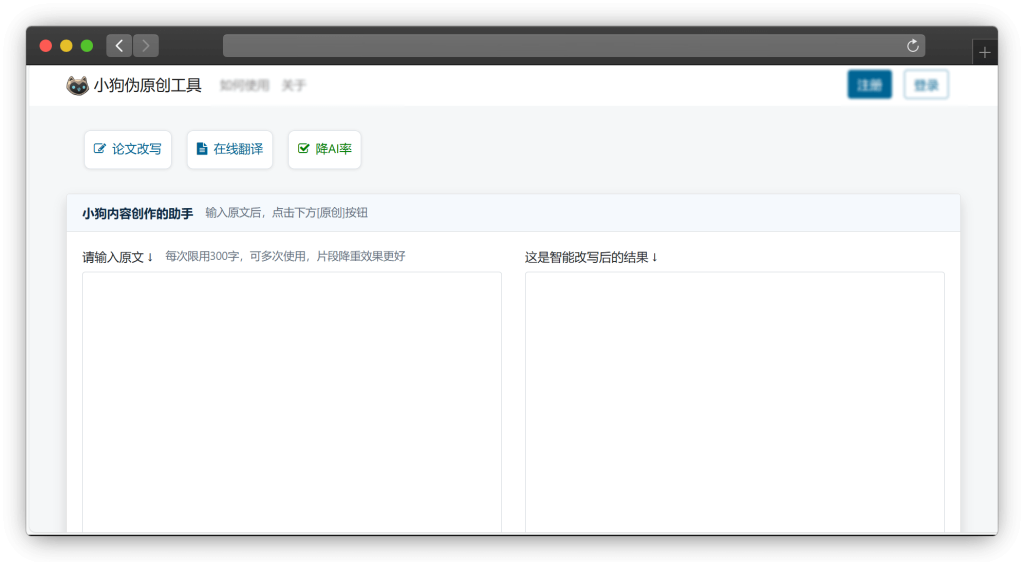
Task: Click the cat logo icon in header
Action: 77,86
